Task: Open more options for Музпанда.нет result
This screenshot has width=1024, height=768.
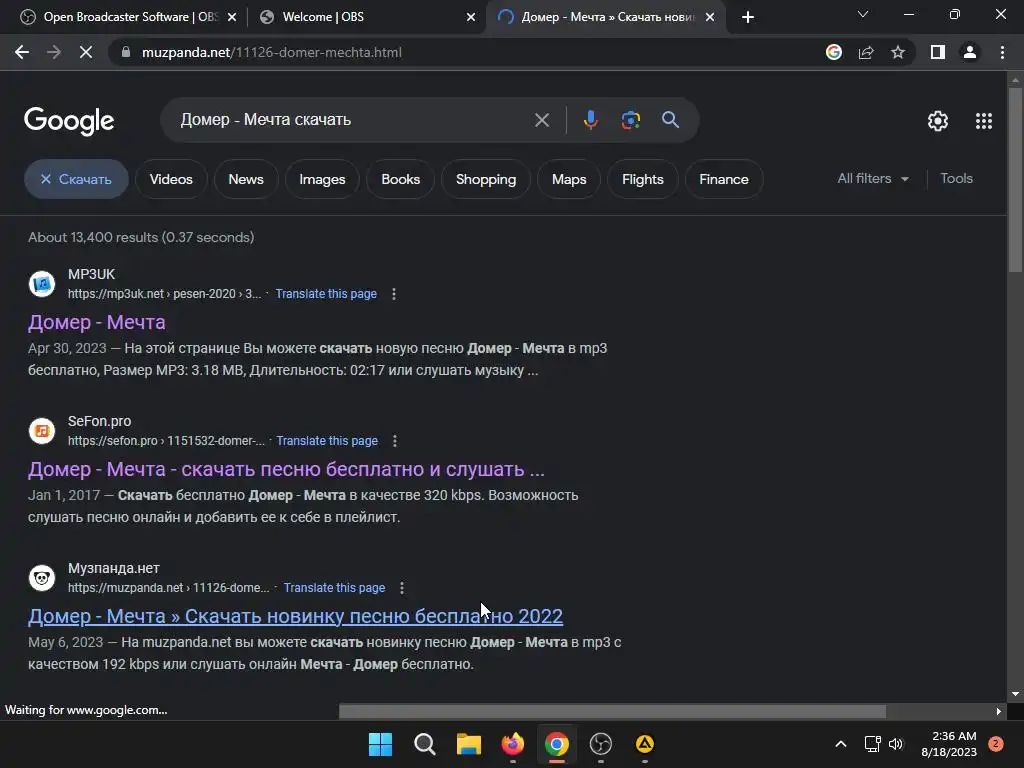Action: click(x=402, y=588)
